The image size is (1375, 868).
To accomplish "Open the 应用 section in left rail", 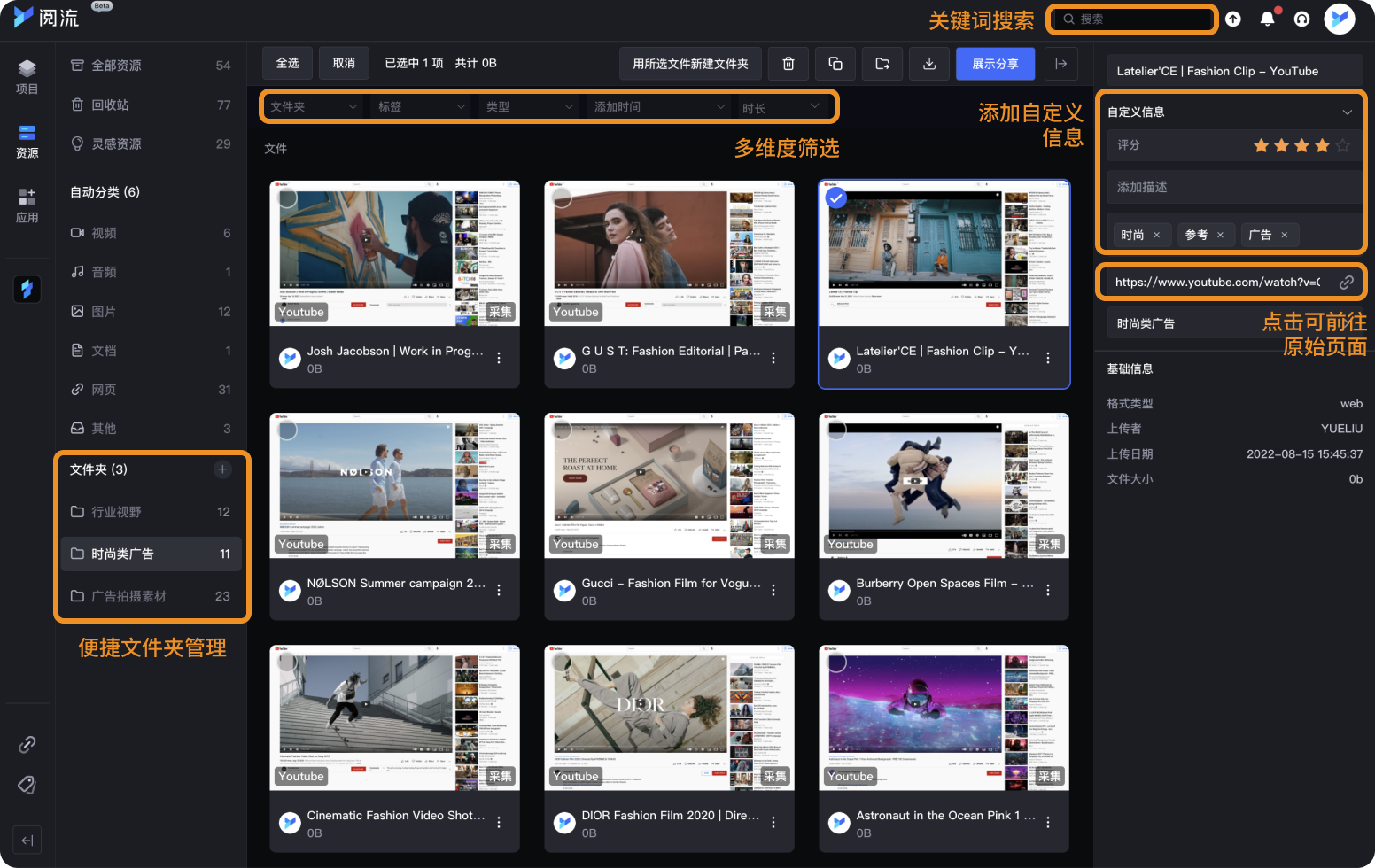I will click(27, 205).
